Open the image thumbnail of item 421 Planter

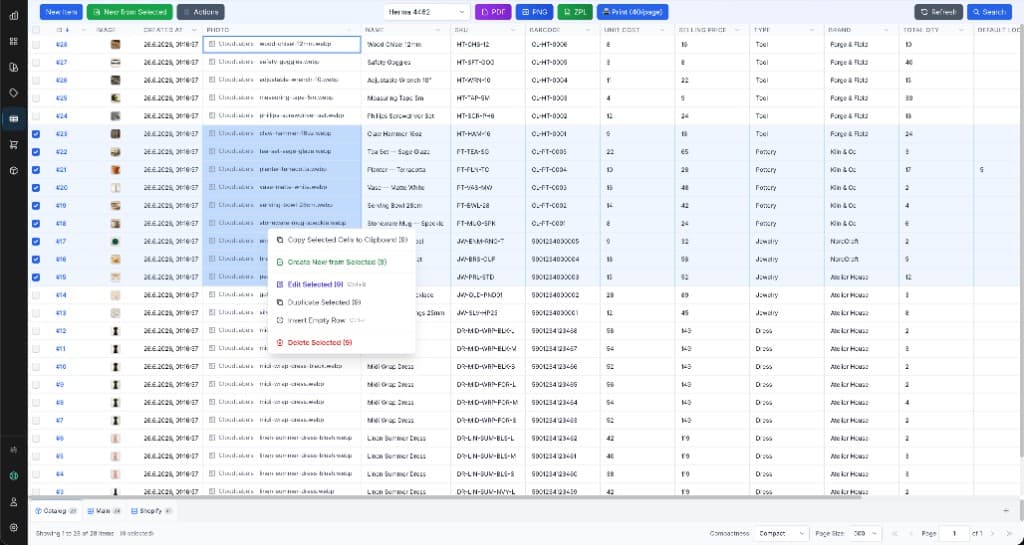(x=116, y=170)
